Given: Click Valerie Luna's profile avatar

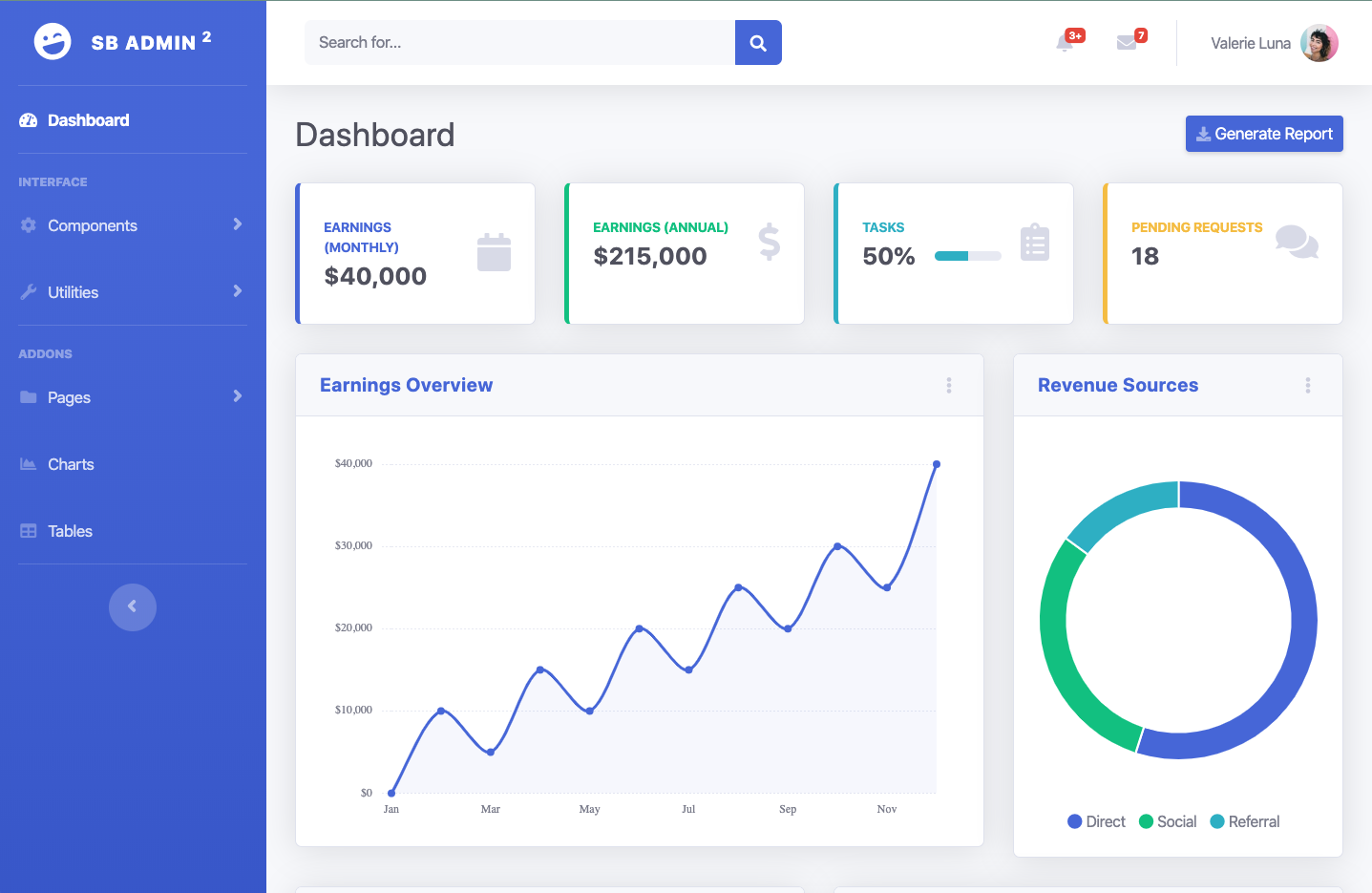Looking at the screenshot, I should (1319, 43).
